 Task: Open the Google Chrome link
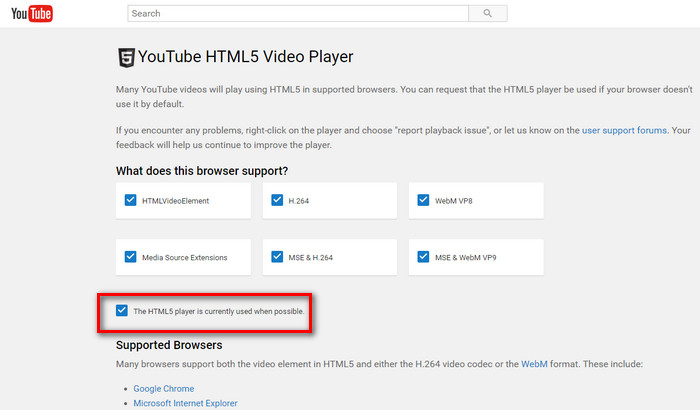tap(164, 389)
